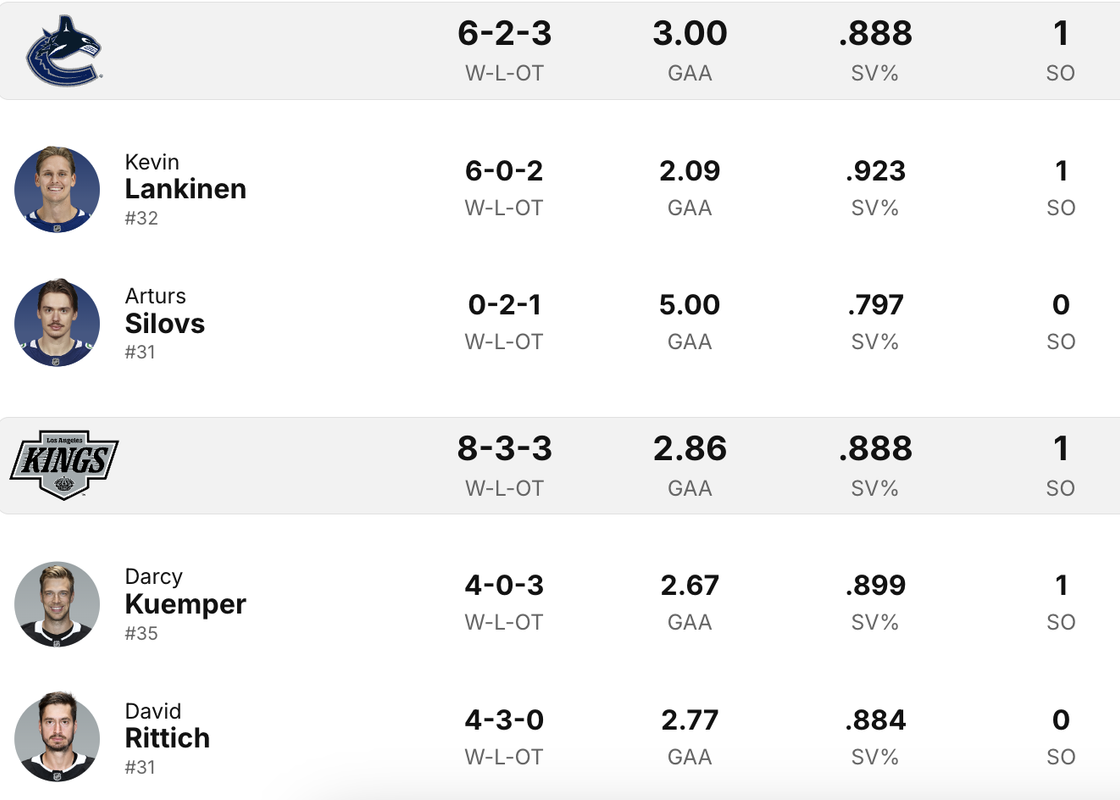Open Darcy Kuemper's headshot photo
Viewport: 1120px width, 800px height.
click(57, 604)
